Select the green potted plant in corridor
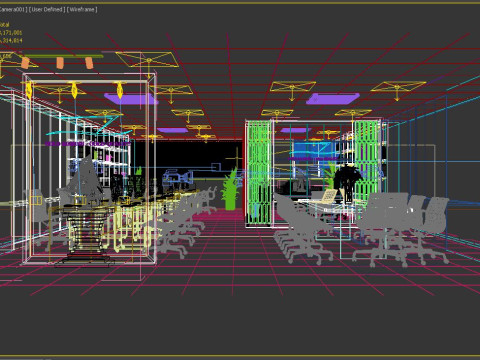480x360 pixels. 229,190
